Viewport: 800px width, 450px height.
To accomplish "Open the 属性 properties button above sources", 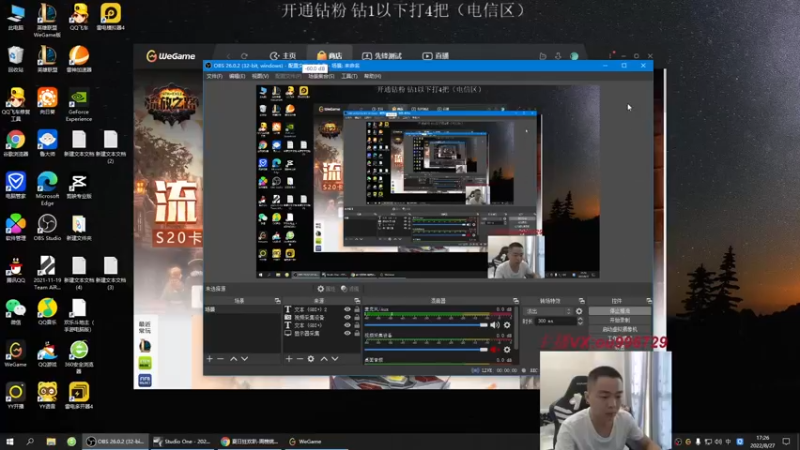I will (326, 289).
